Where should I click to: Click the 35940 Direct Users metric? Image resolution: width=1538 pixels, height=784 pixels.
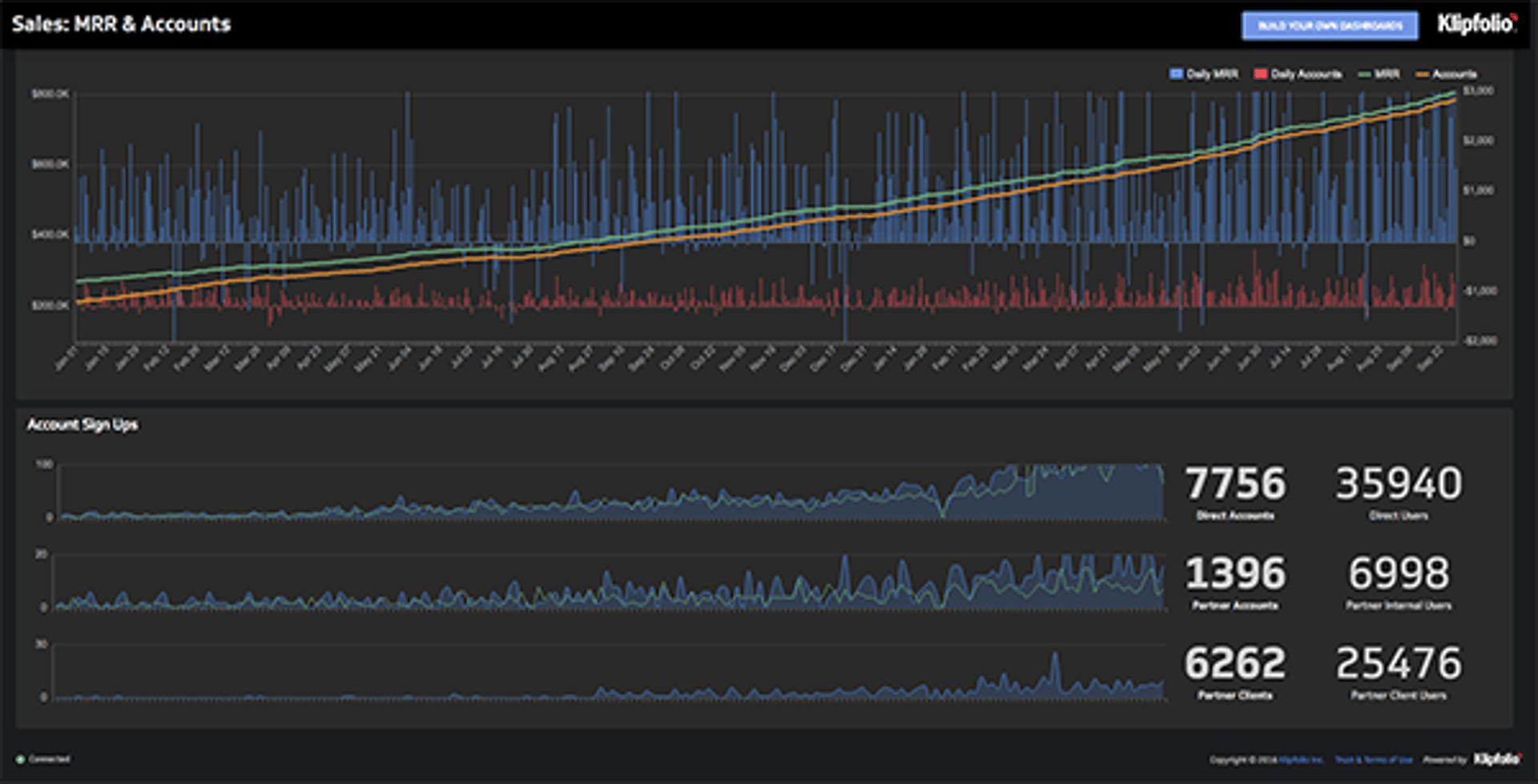point(1399,484)
